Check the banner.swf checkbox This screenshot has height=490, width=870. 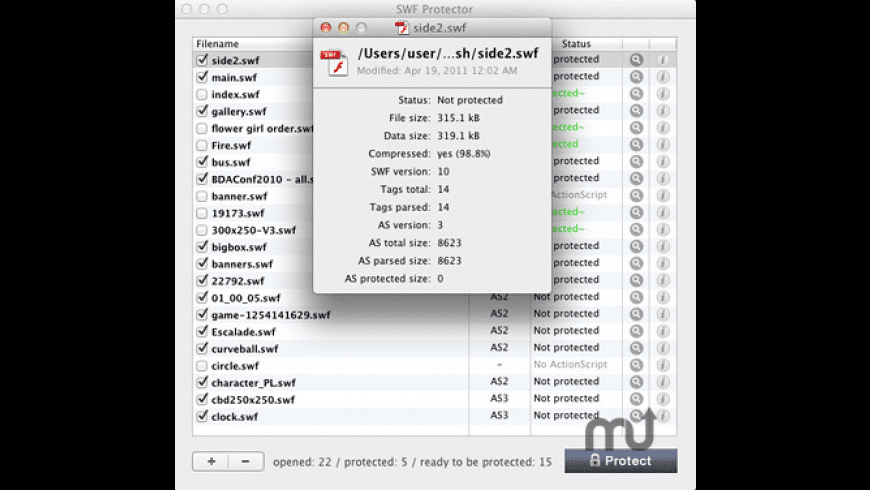(x=202, y=196)
